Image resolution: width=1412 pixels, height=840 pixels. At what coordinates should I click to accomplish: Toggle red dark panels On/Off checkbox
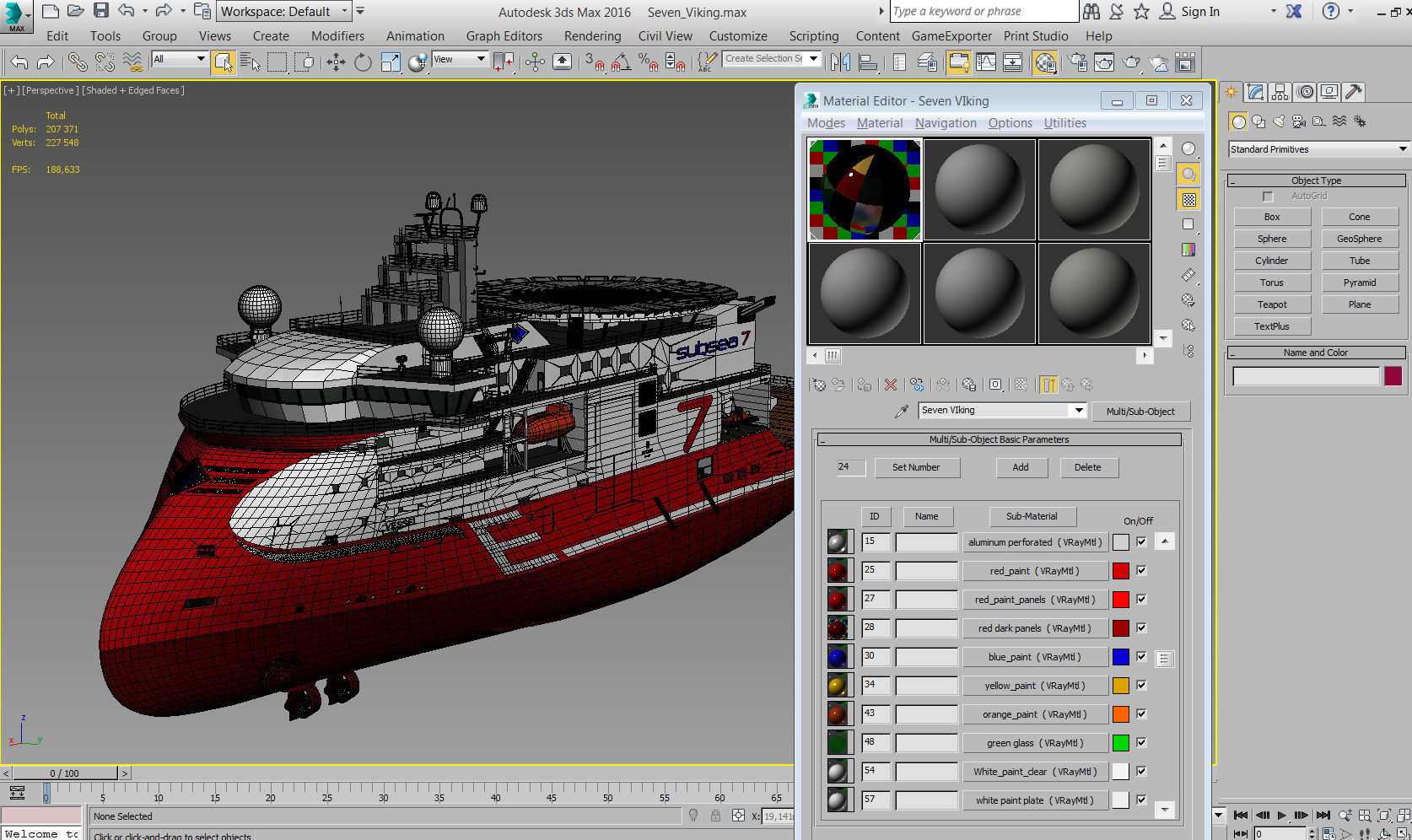(x=1141, y=628)
